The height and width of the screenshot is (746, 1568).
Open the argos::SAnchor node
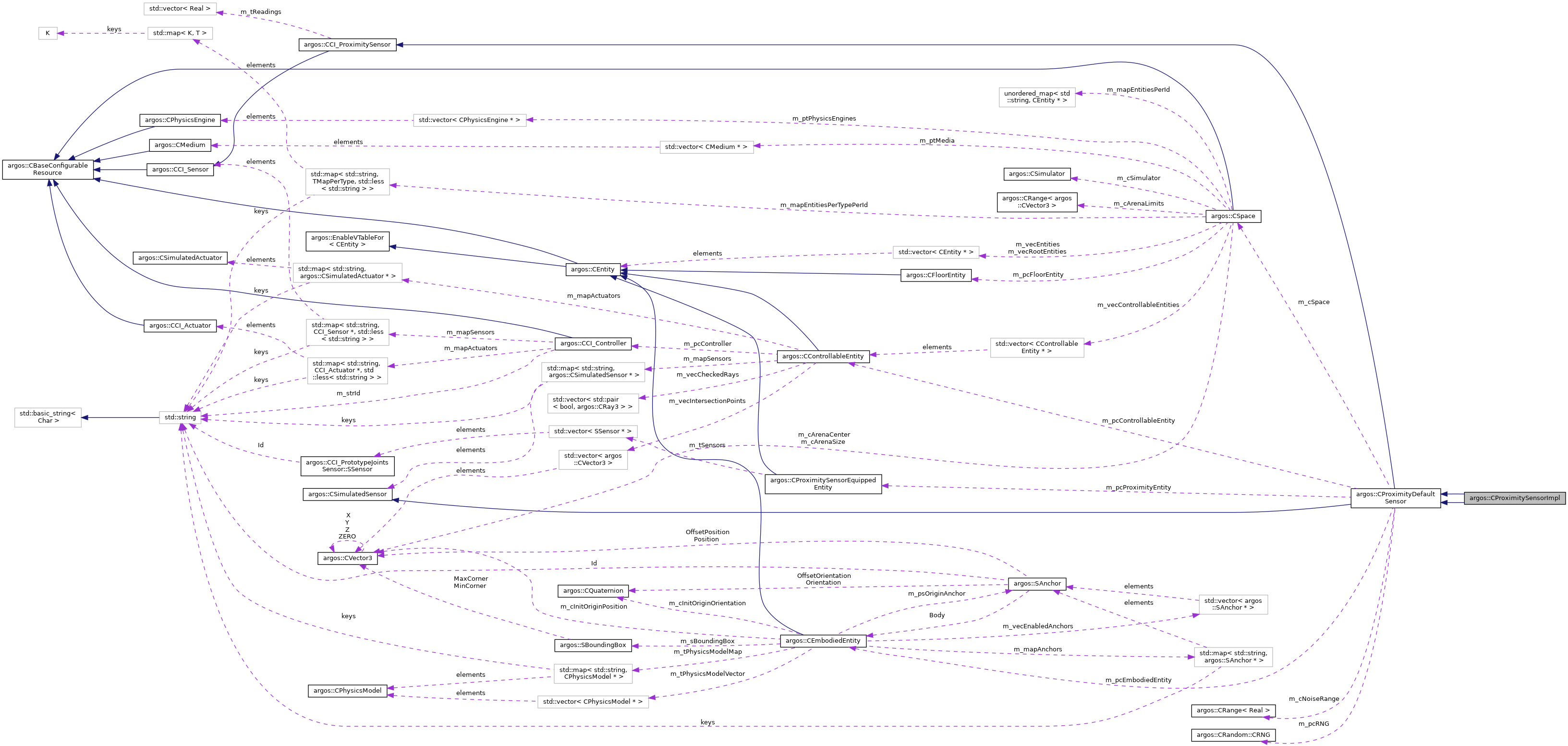[x=1036, y=584]
